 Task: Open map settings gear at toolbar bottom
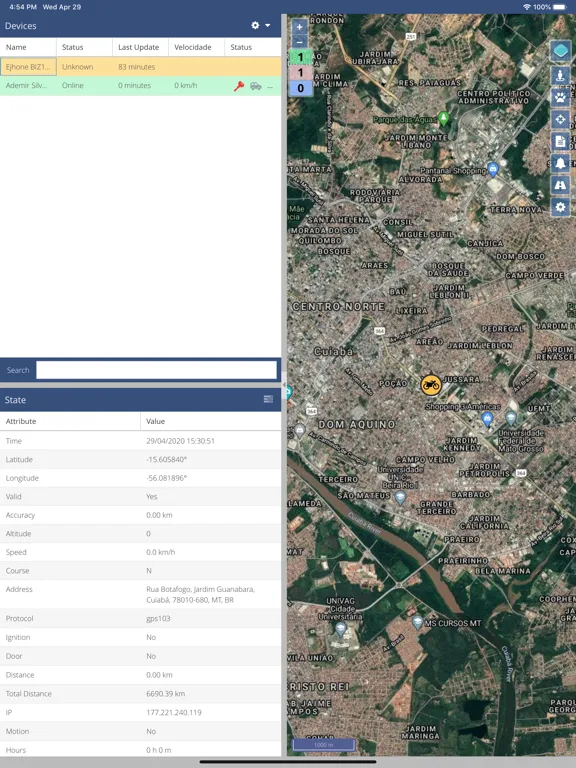coord(560,207)
